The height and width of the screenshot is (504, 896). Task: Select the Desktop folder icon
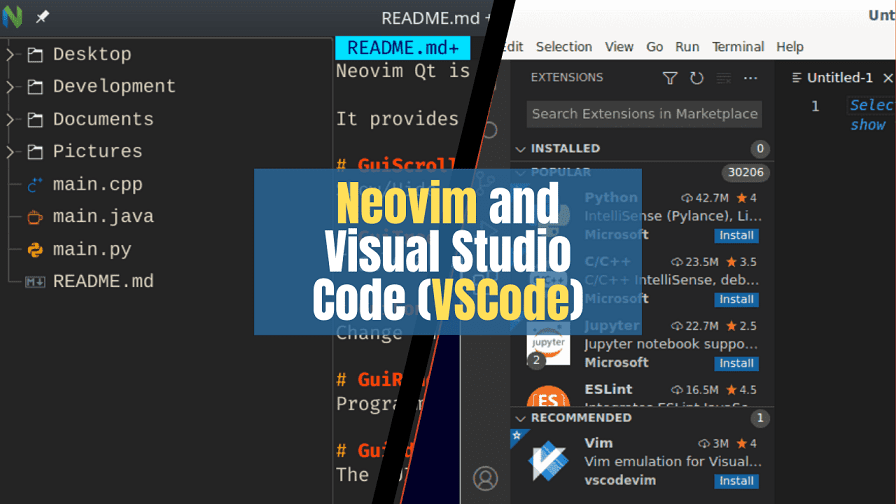pos(35,55)
